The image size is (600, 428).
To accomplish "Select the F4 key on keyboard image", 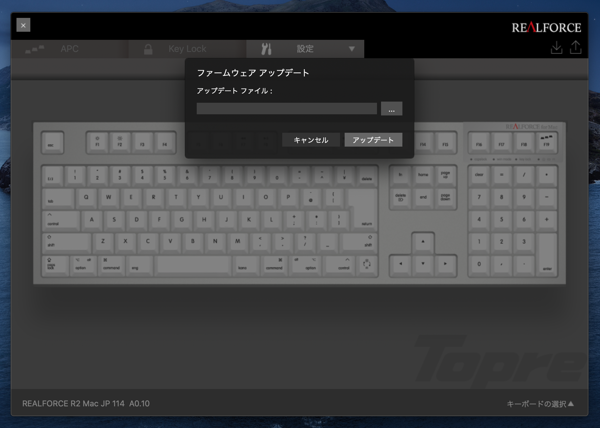I will click(165, 142).
